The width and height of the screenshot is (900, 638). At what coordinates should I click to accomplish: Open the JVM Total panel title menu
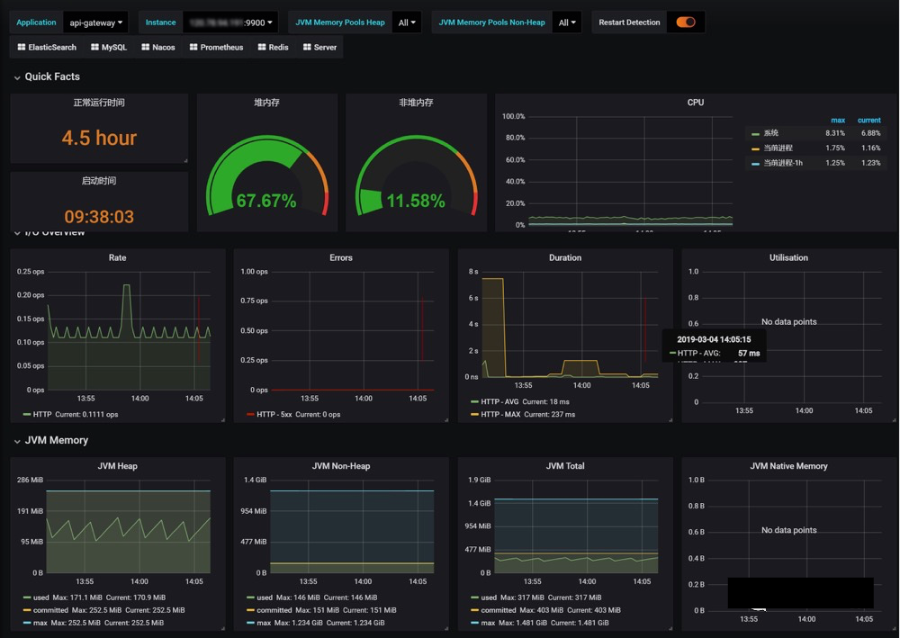[x=565, y=466]
